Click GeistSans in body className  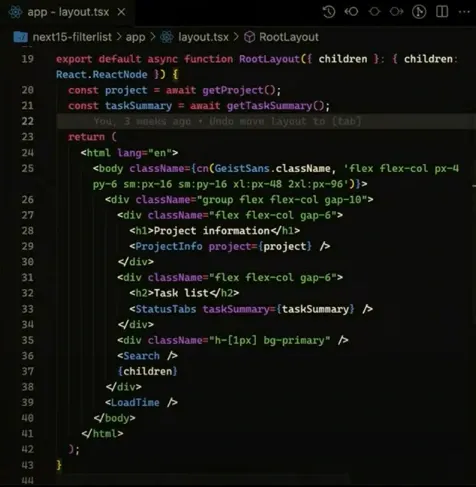click(242, 168)
